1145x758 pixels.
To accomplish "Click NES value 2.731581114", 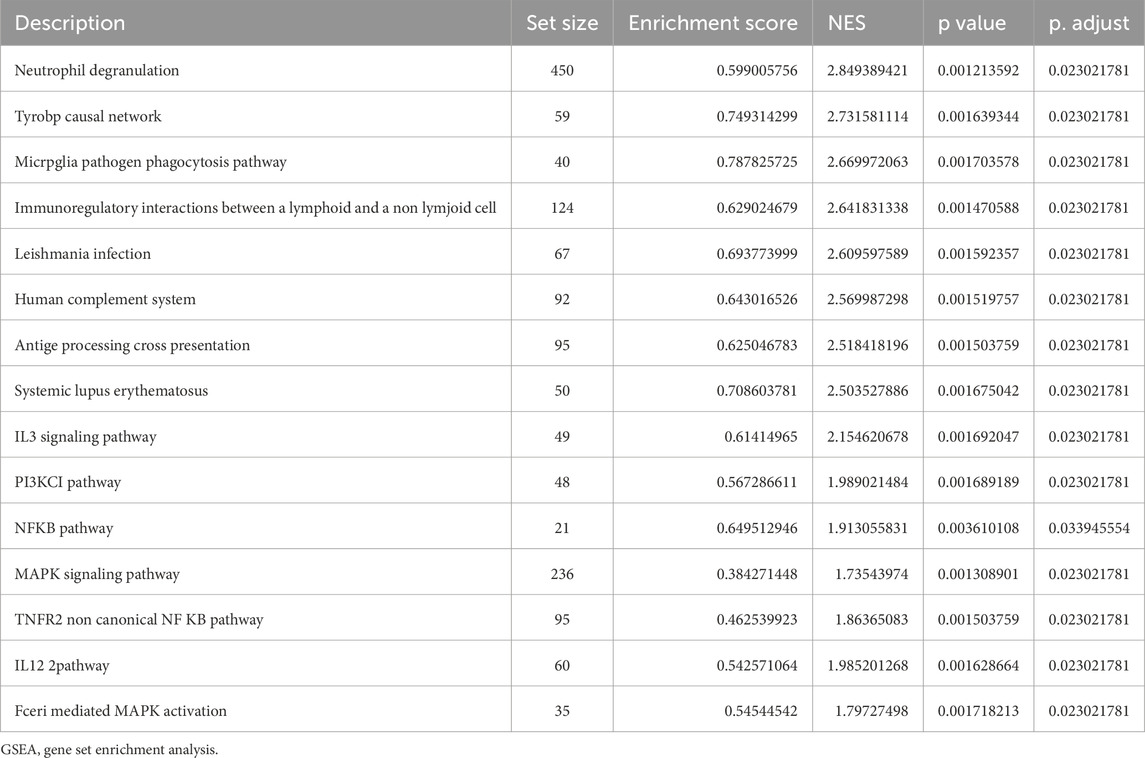I will tap(868, 116).
